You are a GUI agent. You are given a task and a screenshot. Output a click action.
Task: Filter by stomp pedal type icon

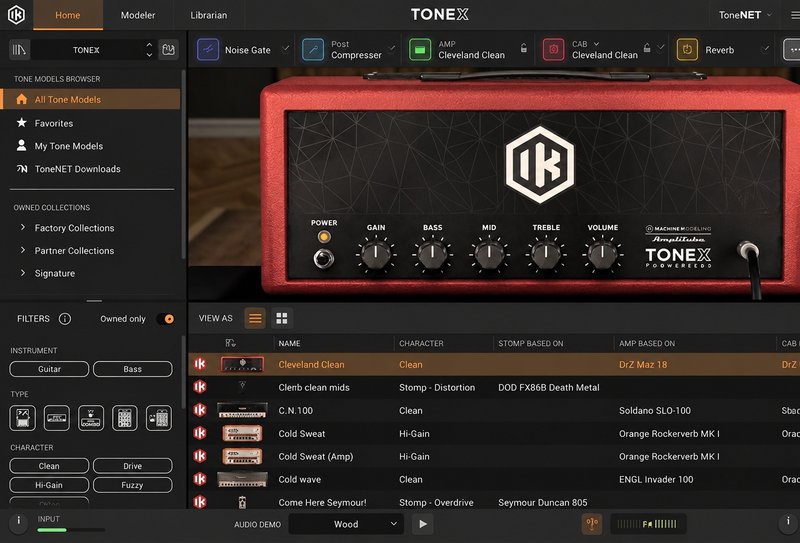click(x=22, y=418)
